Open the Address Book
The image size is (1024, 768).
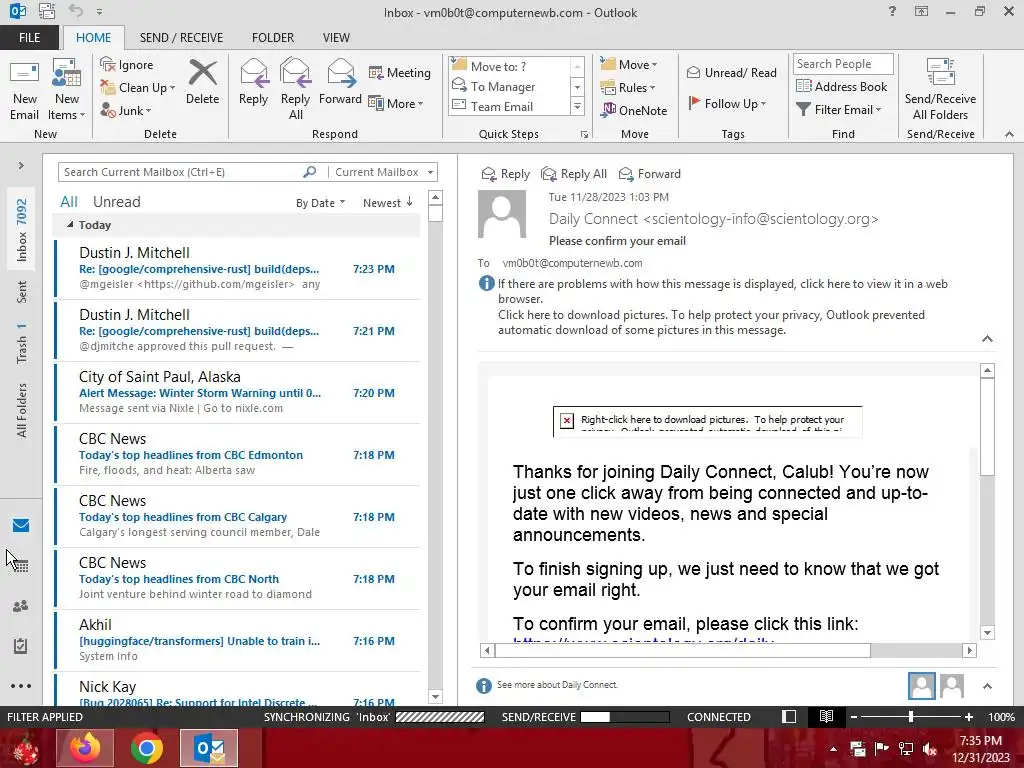(x=841, y=86)
